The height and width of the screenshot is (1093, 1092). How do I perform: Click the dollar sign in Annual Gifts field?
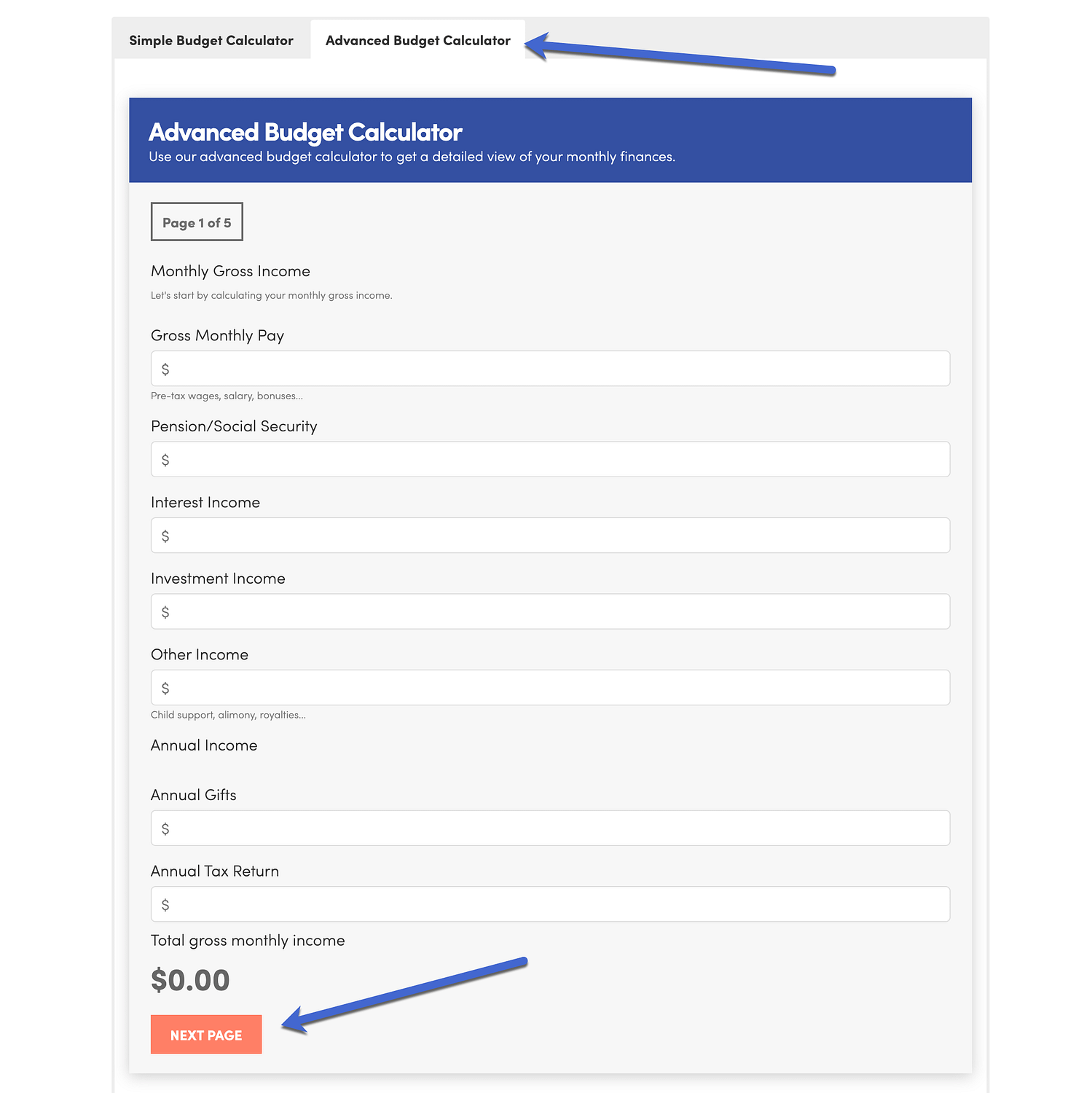click(165, 829)
